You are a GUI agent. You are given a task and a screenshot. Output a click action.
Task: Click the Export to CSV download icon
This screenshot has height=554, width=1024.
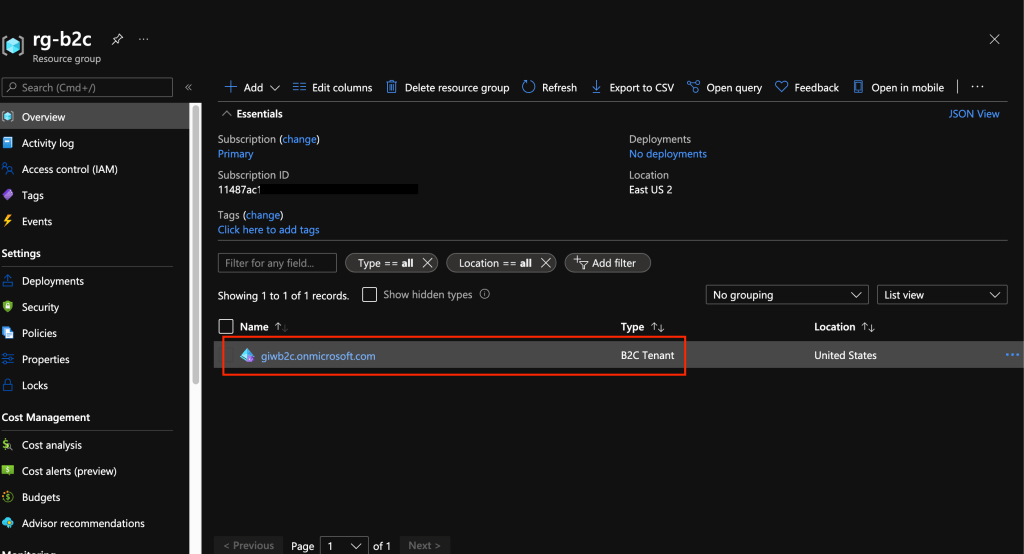tap(597, 88)
